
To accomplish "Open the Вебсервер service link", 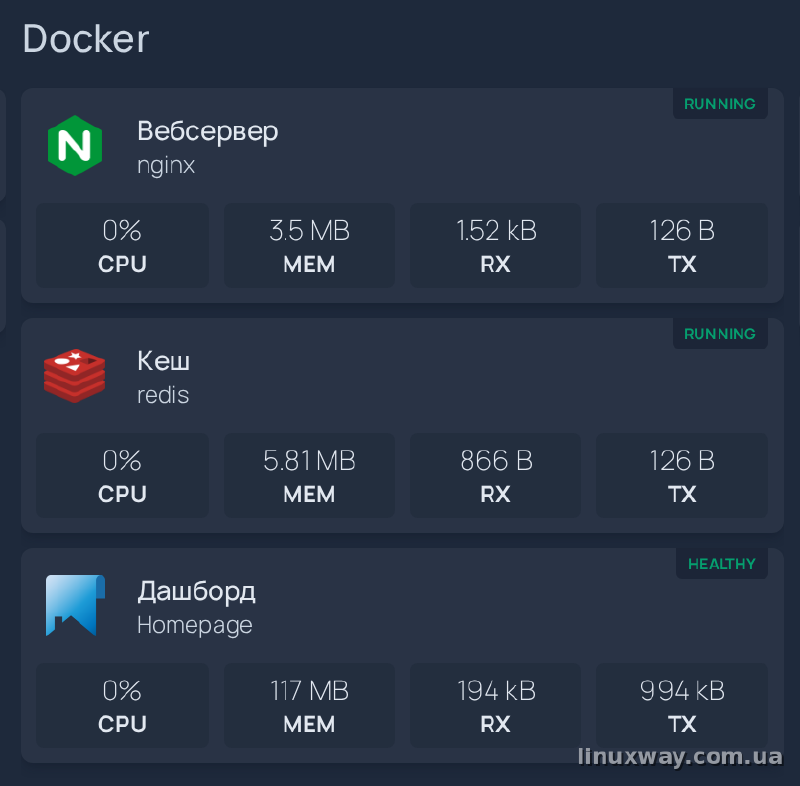I will click(x=208, y=131).
